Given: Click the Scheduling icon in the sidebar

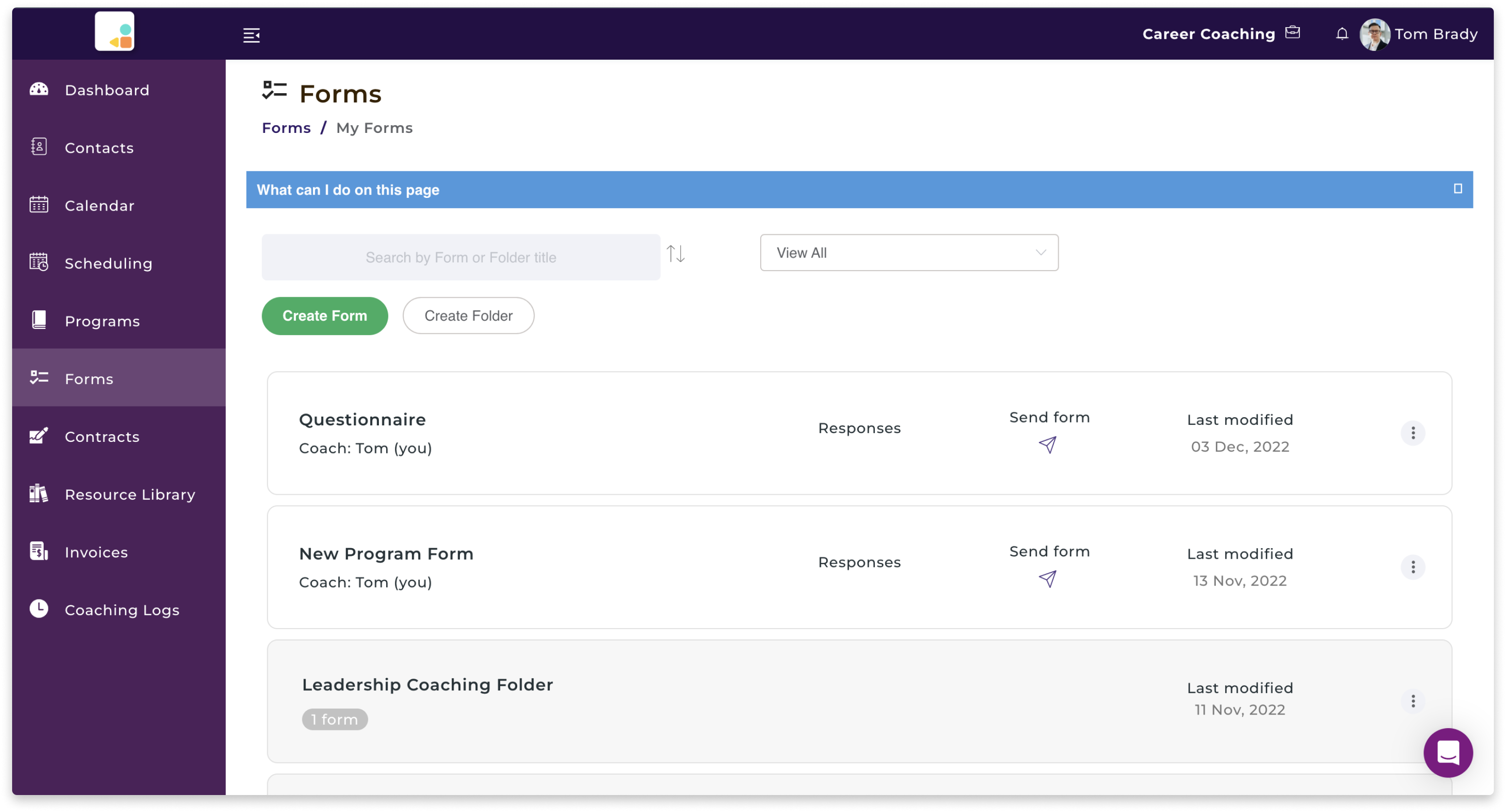Looking at the screenshot, I should click(x=39, y=262).
